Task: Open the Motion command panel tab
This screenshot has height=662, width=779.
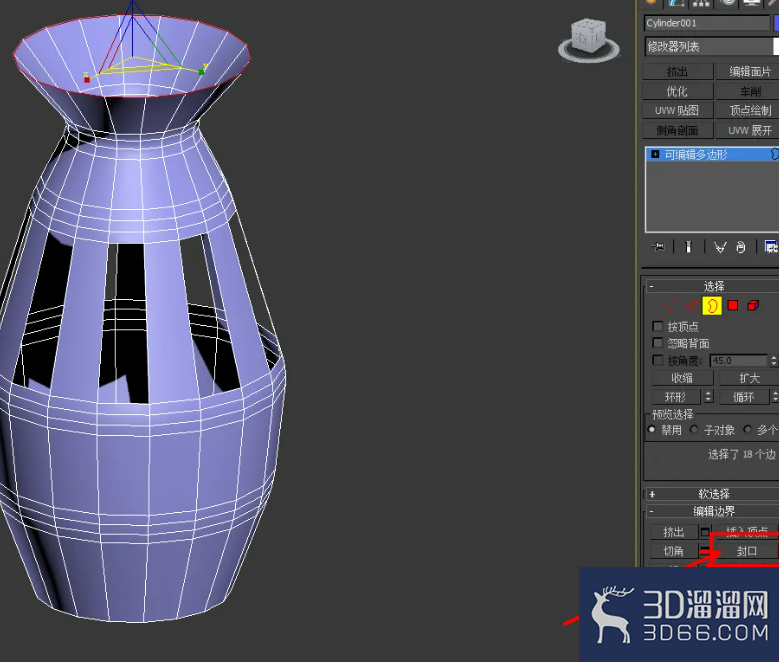Action: pyautogui.click(x=728, y=3)
